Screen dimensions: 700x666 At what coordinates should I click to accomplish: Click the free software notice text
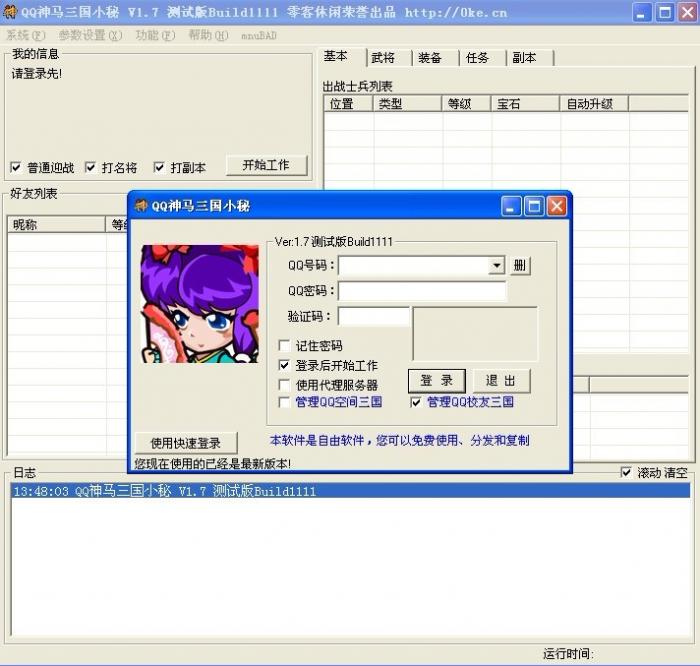(400, 441)
